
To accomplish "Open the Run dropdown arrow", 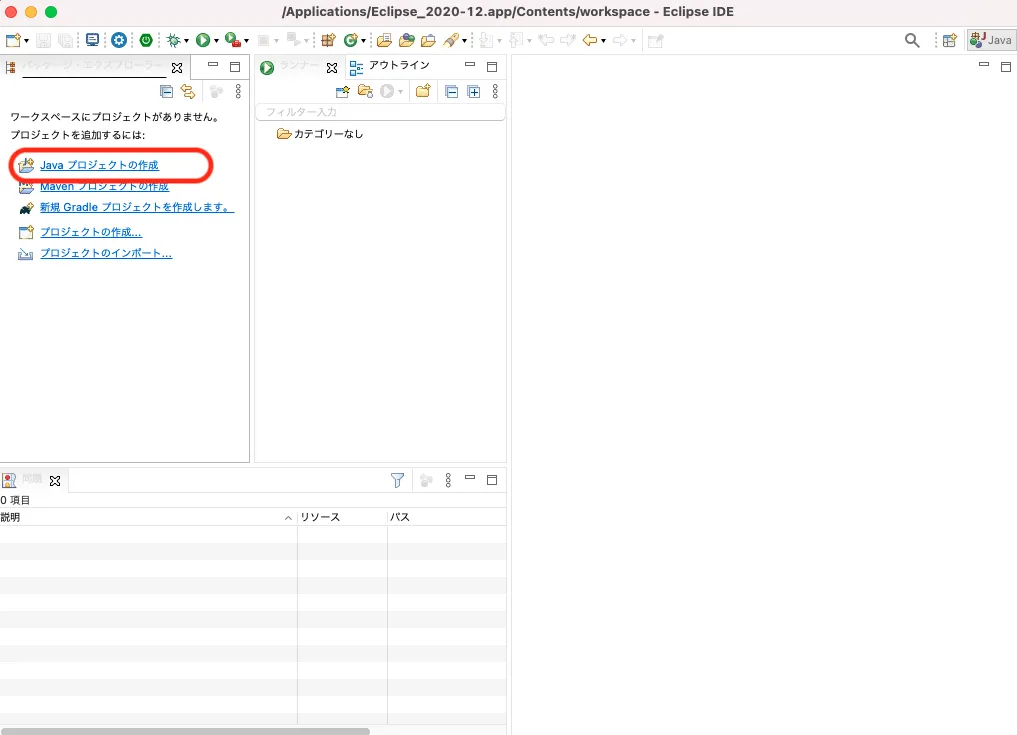I will [217, 41].
